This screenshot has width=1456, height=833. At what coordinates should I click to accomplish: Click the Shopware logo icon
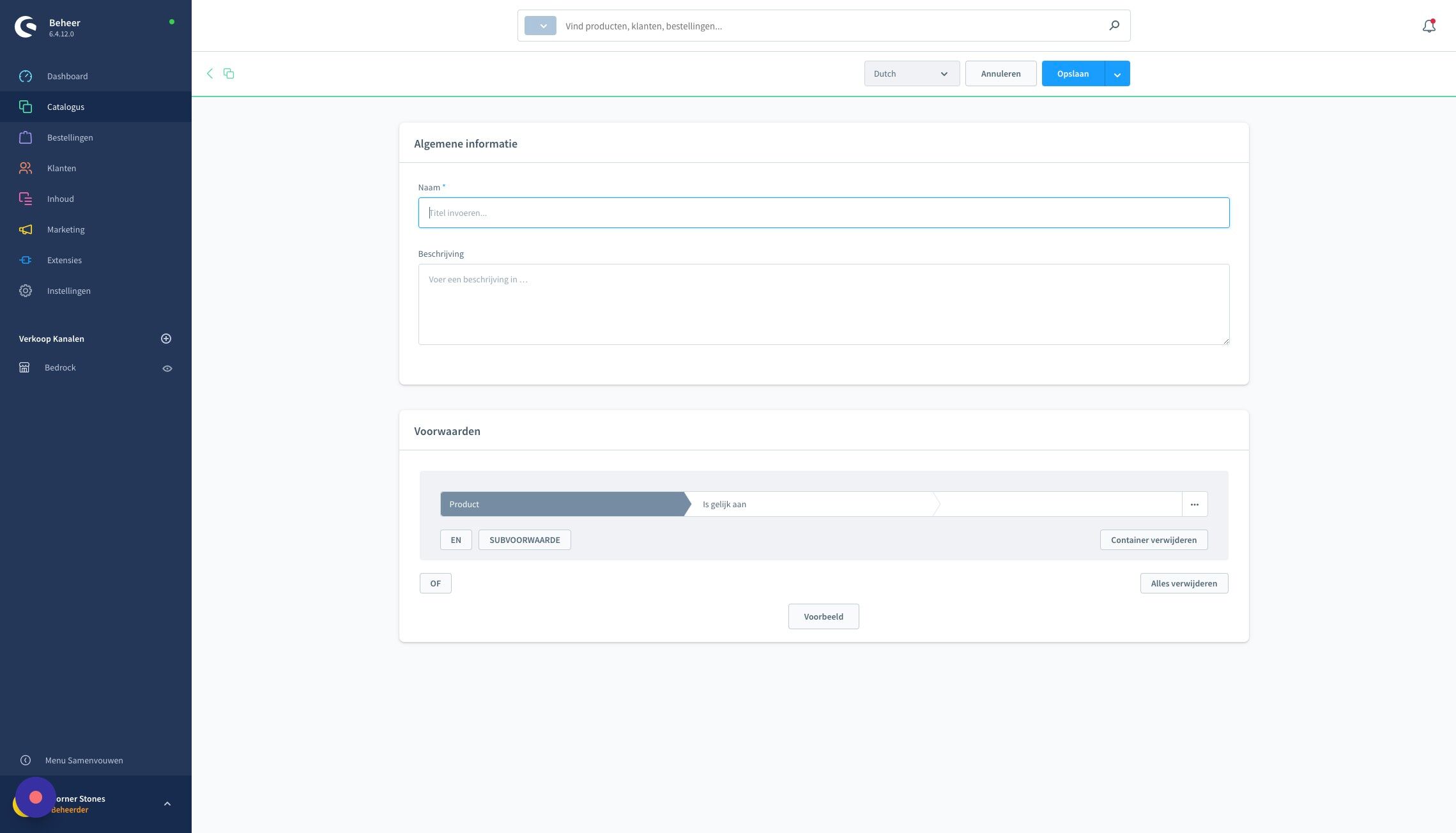click(26, 27)
